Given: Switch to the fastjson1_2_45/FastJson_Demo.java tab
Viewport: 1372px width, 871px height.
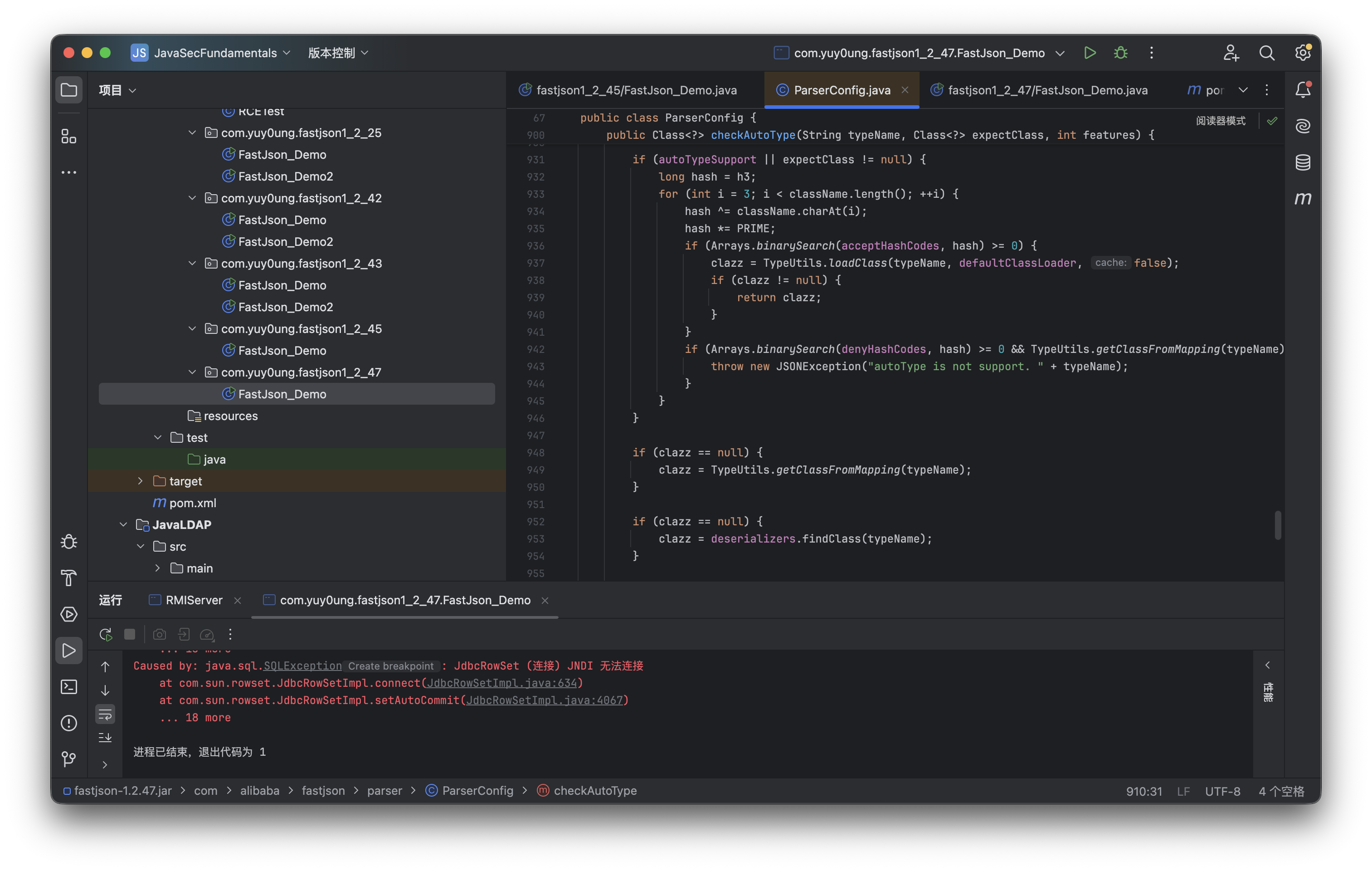Looking at the screenshot, I should point(636,90).
